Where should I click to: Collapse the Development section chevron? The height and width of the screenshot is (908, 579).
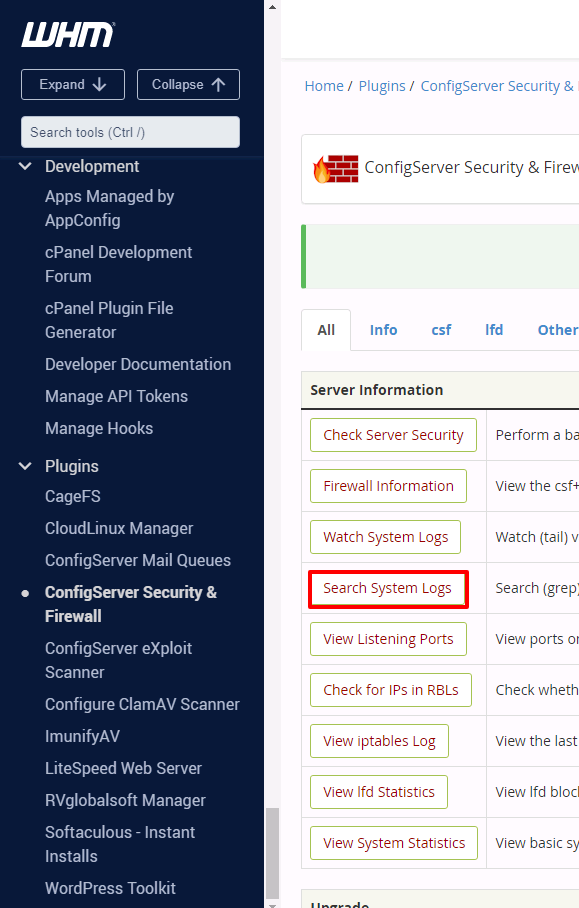25,166
